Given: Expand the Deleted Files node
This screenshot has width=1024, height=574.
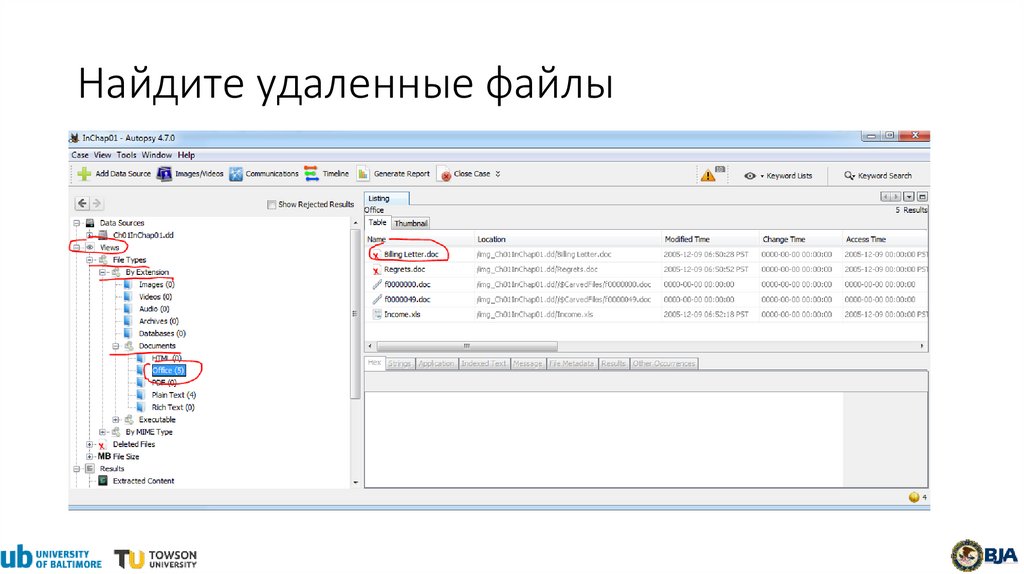Looking at the screenshot, I should point(89,444).
